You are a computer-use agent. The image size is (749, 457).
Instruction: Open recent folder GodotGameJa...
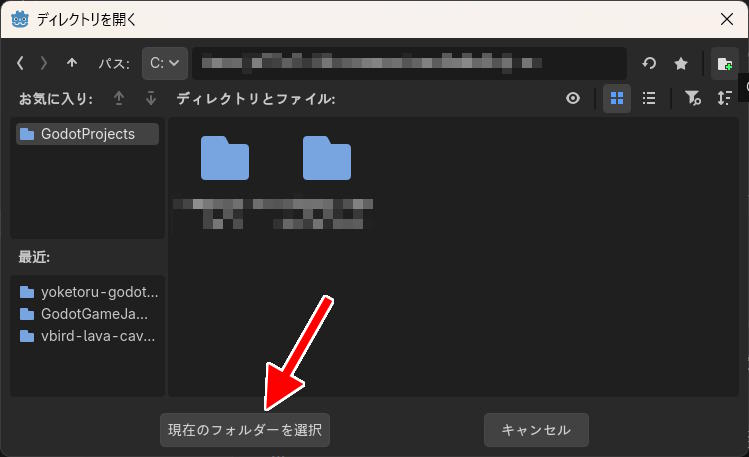[89, 313]
